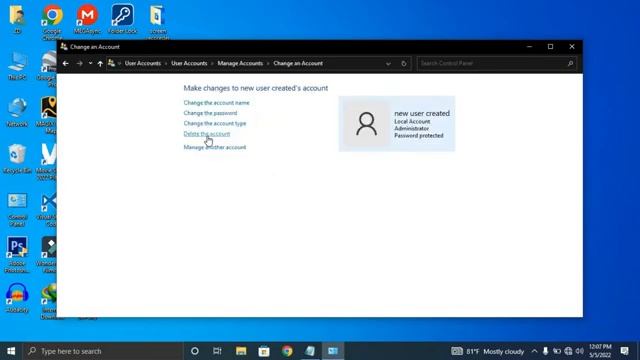Select the Control Panel desktop icon

coord(17,209)
